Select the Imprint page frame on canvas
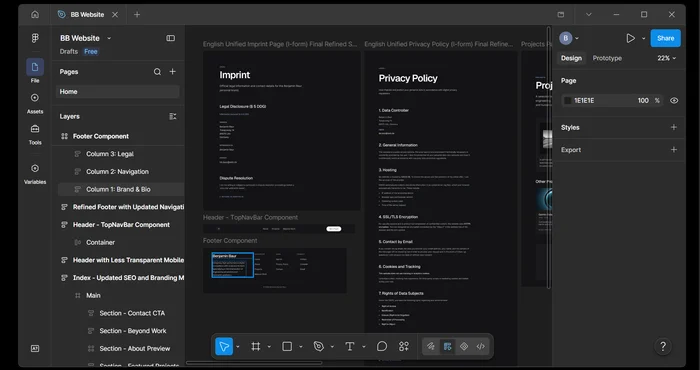 pos(282,130)
